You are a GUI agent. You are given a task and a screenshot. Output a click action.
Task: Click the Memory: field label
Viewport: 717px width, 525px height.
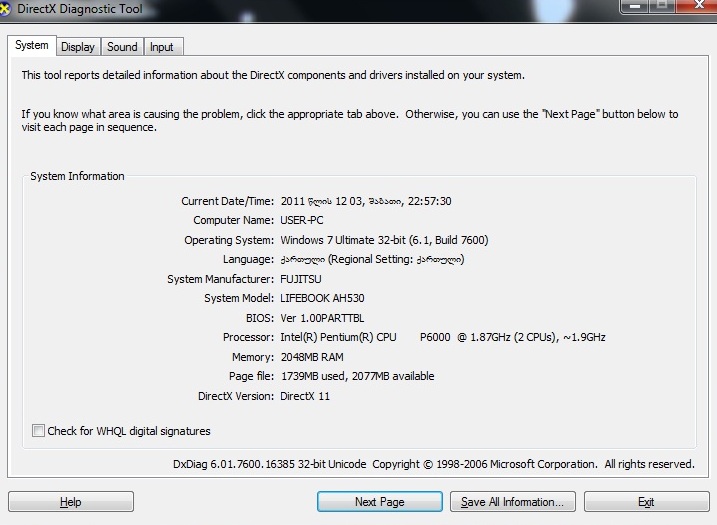coord(253,357)
